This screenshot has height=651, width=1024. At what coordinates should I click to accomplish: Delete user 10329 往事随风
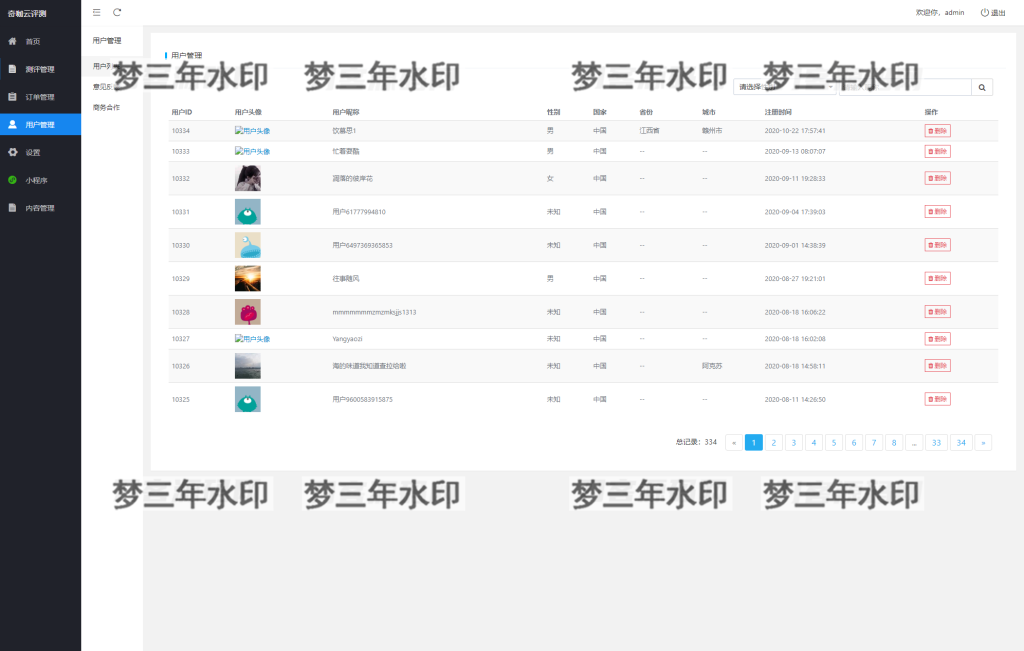pyautogui.click(x=937, y=278)
